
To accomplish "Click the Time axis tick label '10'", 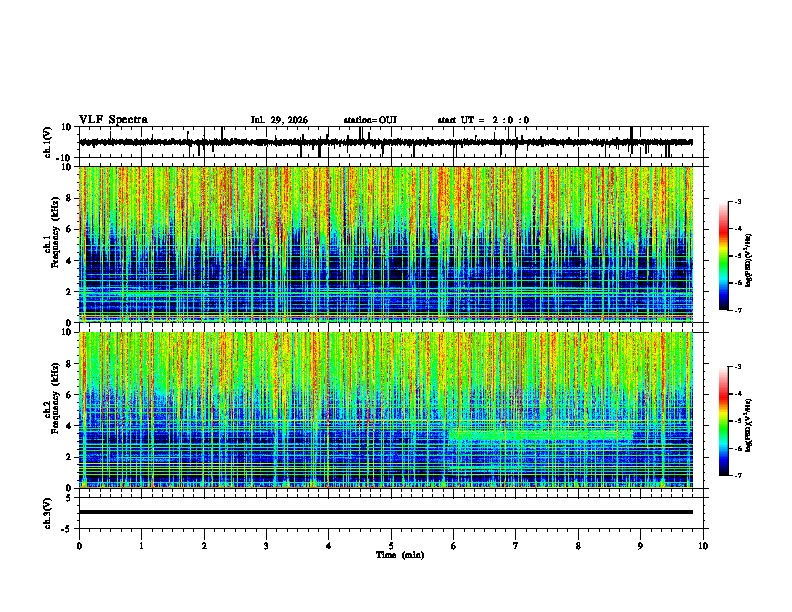I will [703, 546].
